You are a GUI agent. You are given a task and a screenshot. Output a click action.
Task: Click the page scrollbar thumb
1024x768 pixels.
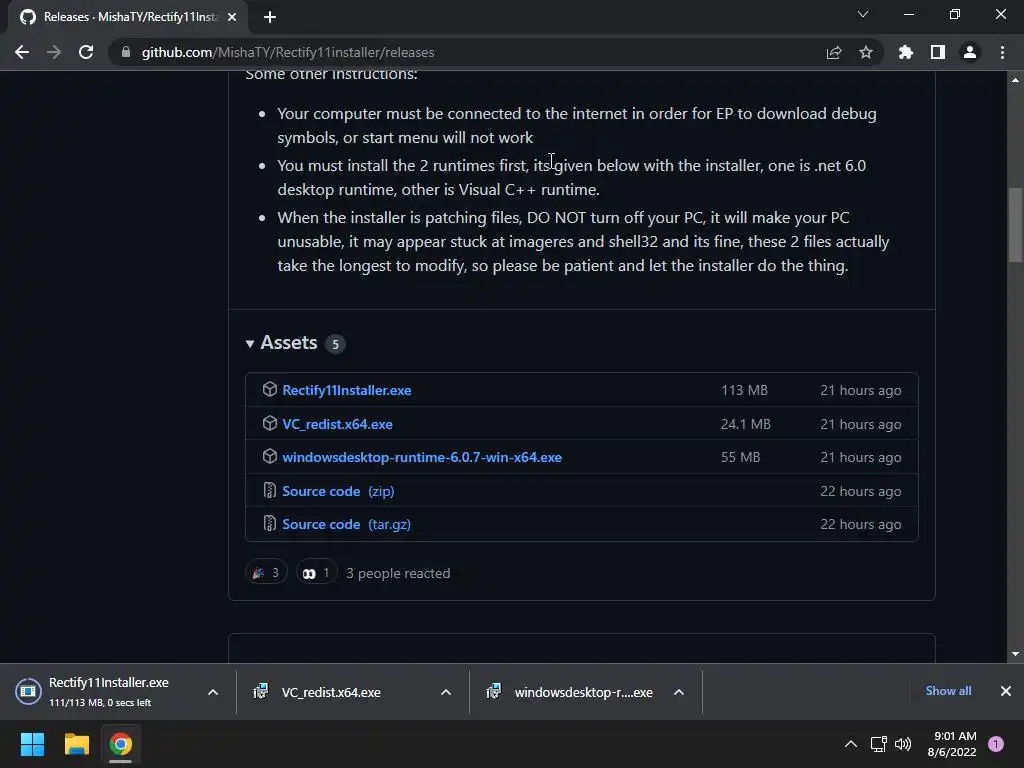tap(1015, 225)
